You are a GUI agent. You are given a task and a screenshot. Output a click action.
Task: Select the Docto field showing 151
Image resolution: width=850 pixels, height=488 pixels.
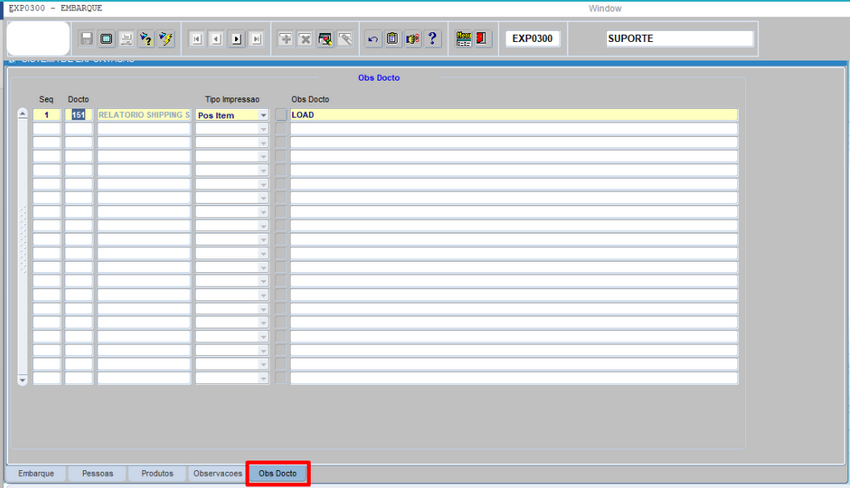click(x=79, y=116)
